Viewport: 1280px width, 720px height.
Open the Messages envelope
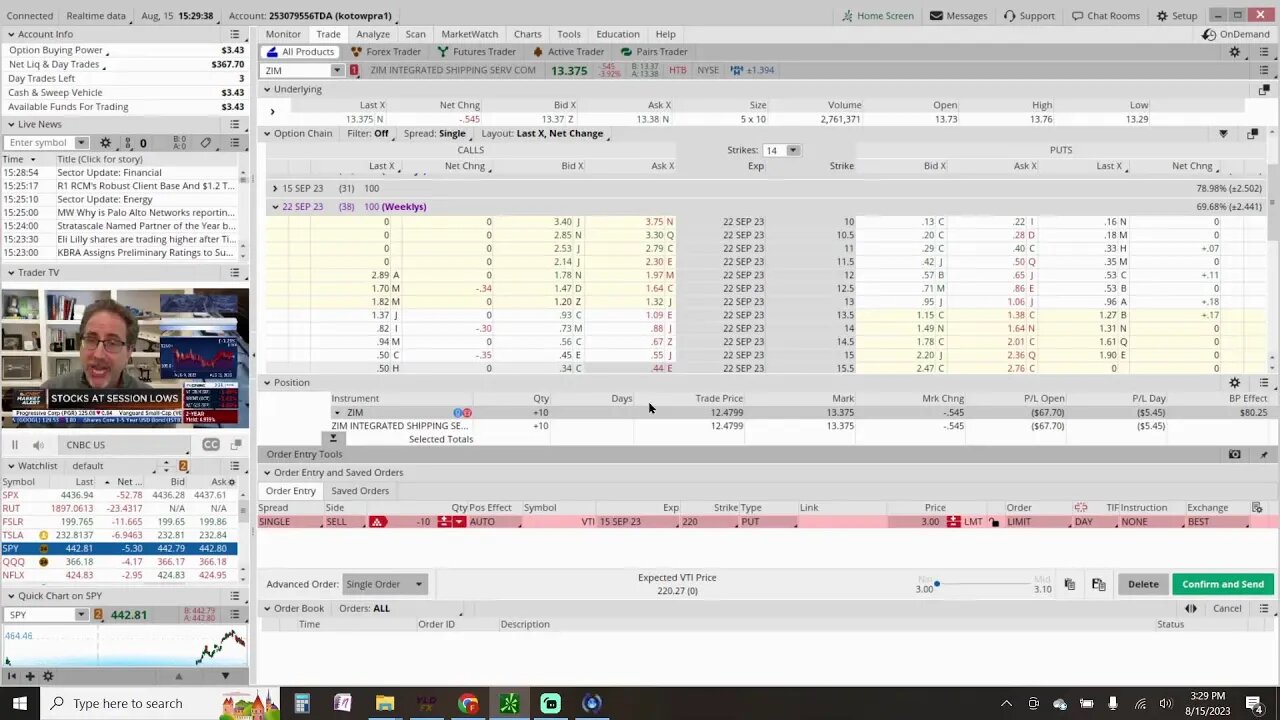pos(957,16)
